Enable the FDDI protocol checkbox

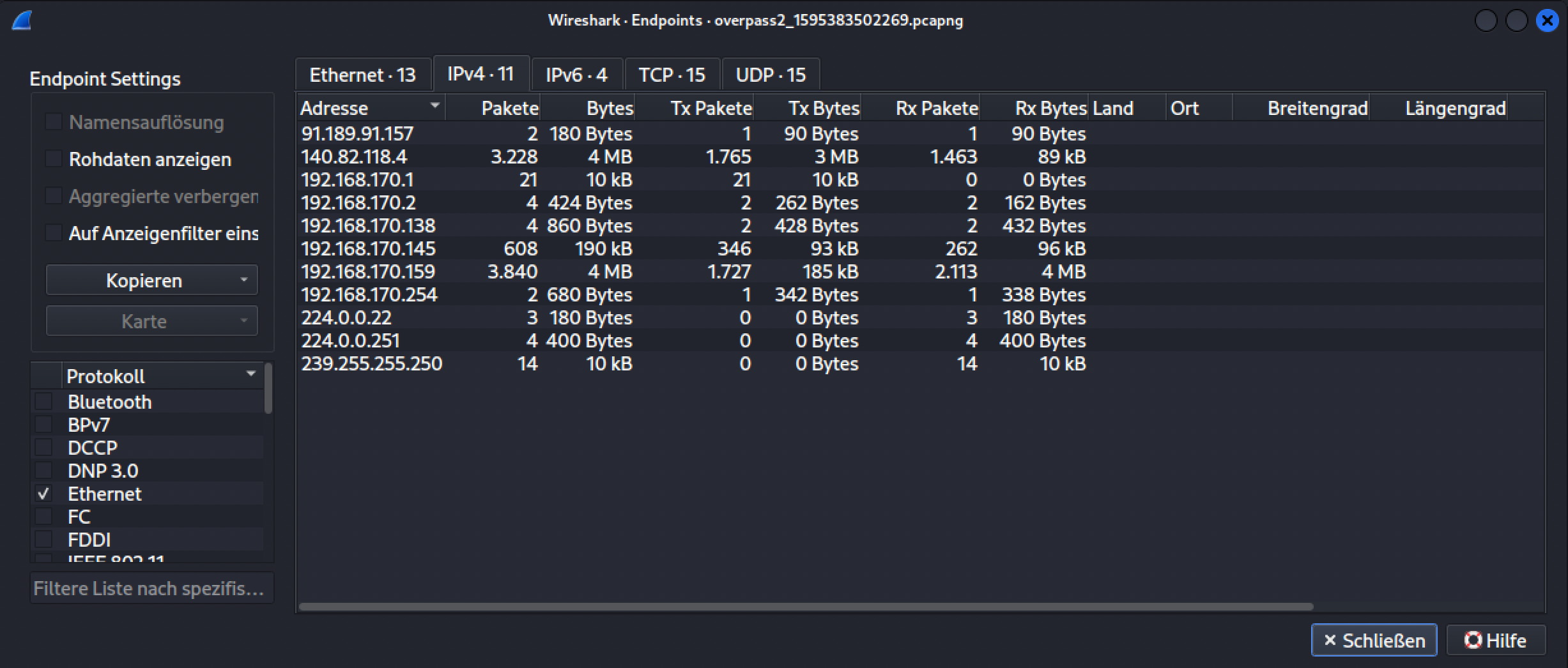(43, 539)
